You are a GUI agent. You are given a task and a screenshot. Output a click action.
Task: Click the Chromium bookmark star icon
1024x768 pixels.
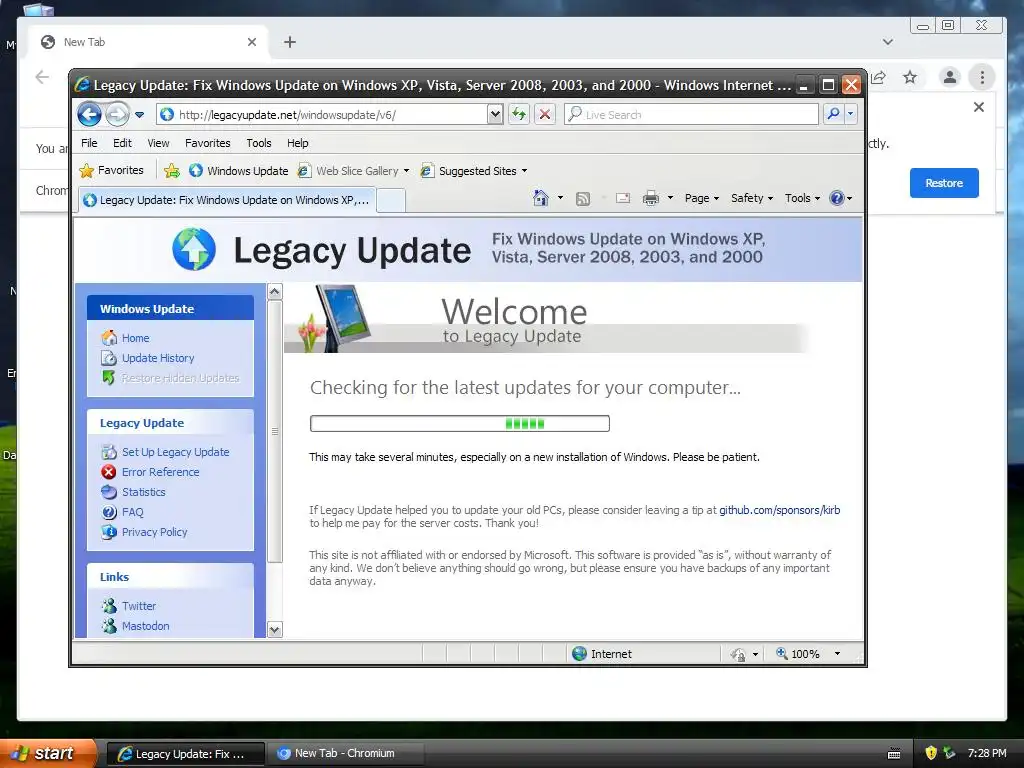click(x=910, y=77)
